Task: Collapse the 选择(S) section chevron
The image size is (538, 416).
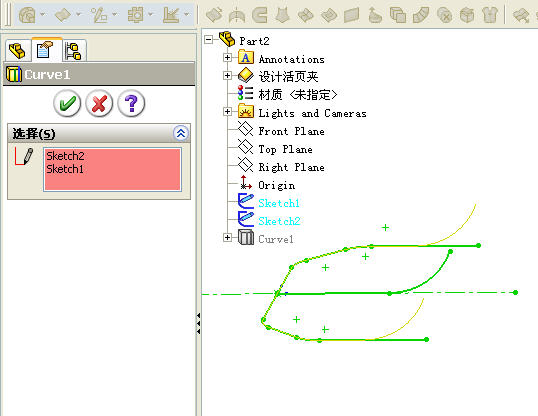Action: [181, 133]
